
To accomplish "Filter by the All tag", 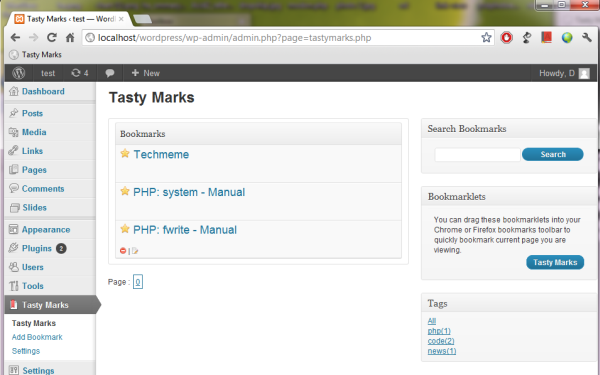I will click(x=432, y=321).
